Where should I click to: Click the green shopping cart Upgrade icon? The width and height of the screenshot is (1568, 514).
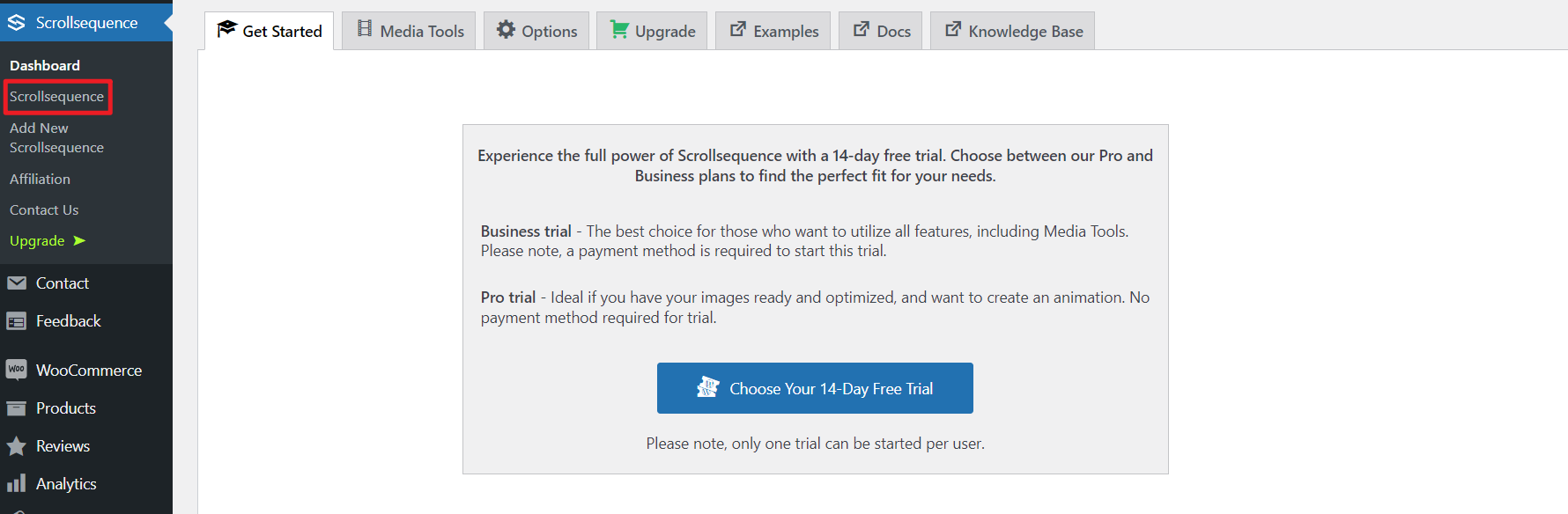pyautogui.click(x=619, y=30)
